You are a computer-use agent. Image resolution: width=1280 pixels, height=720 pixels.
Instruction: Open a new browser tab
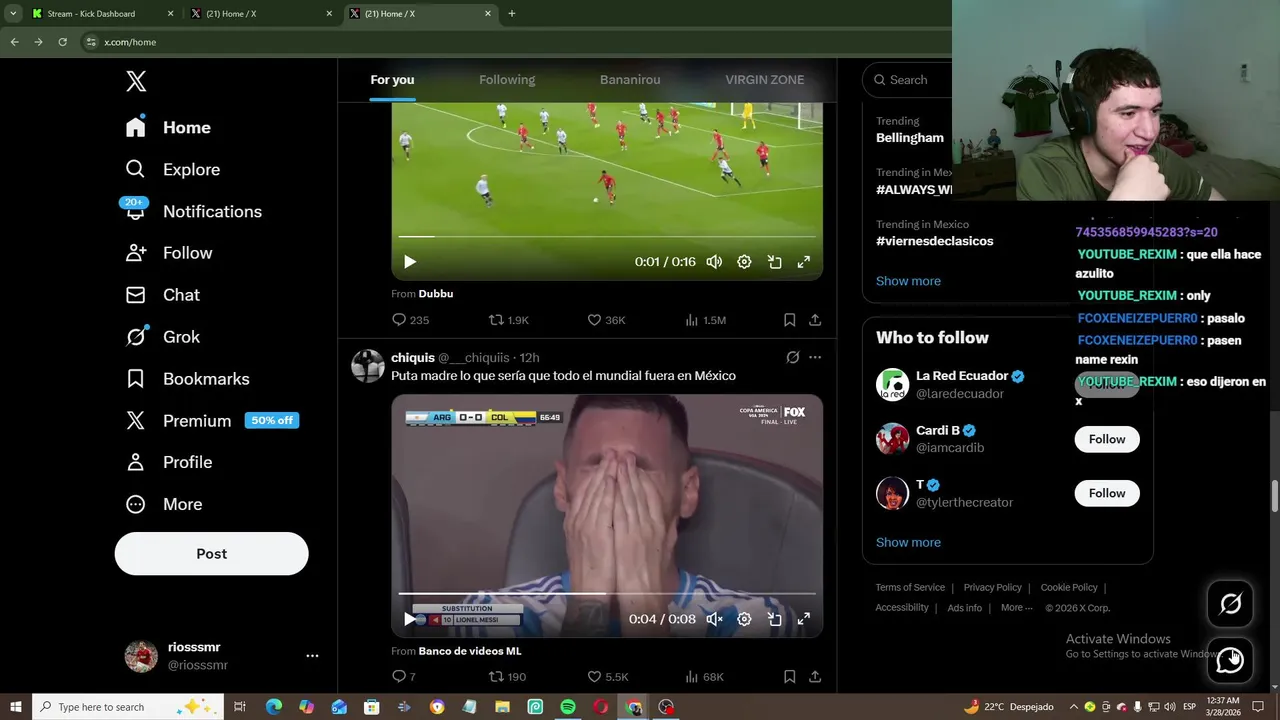point(512,14)
